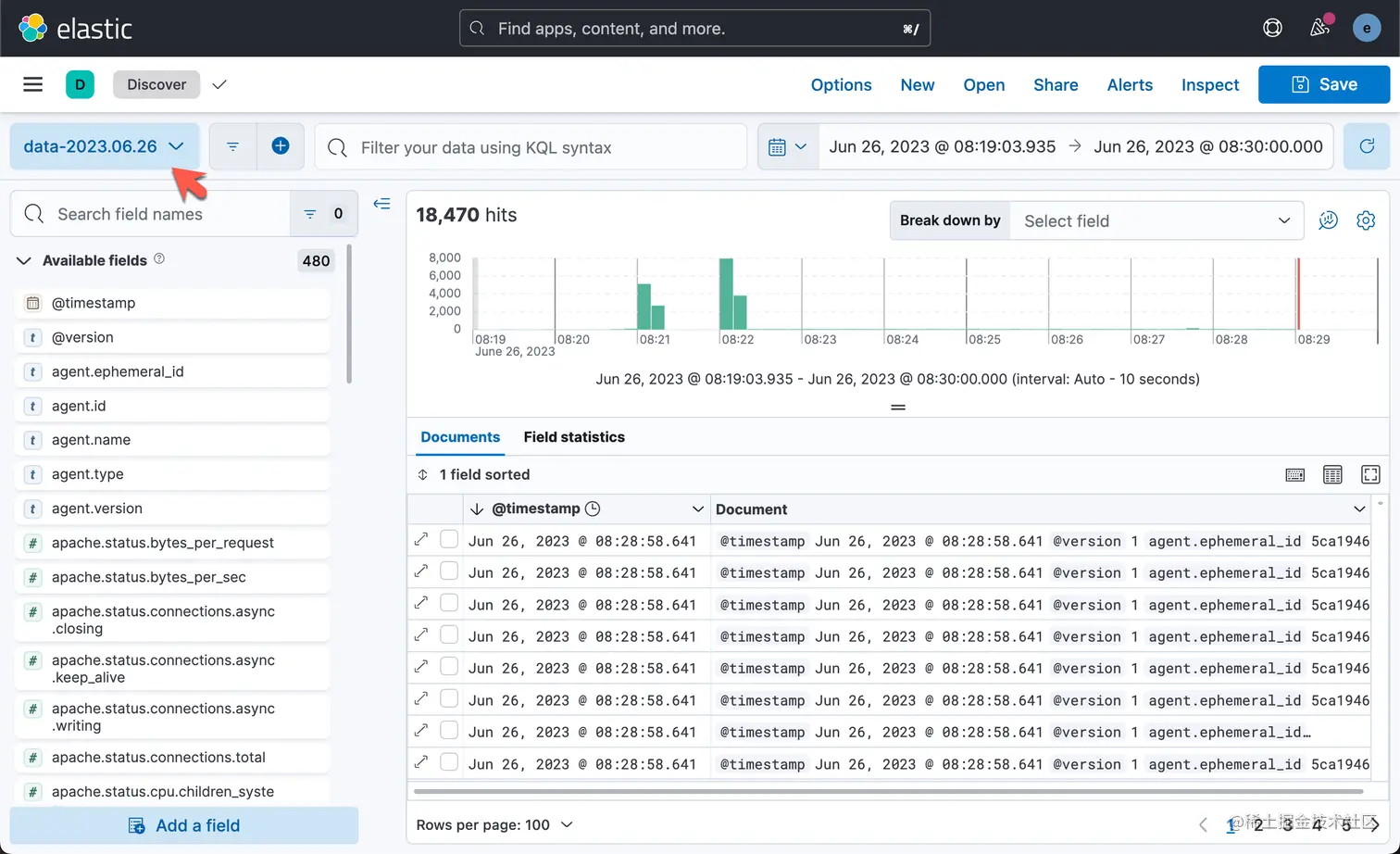The width and height of the screenshot is (1400, 854).
Task: Select the eighth document row checkbox
Action: point(449,762)
